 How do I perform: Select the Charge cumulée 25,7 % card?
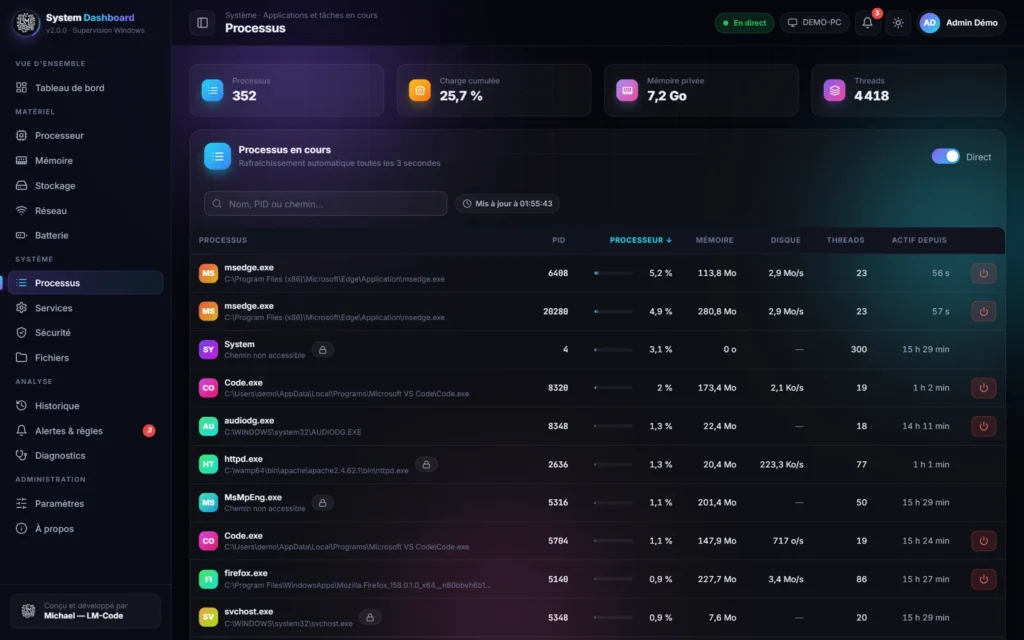coord(494,90)
